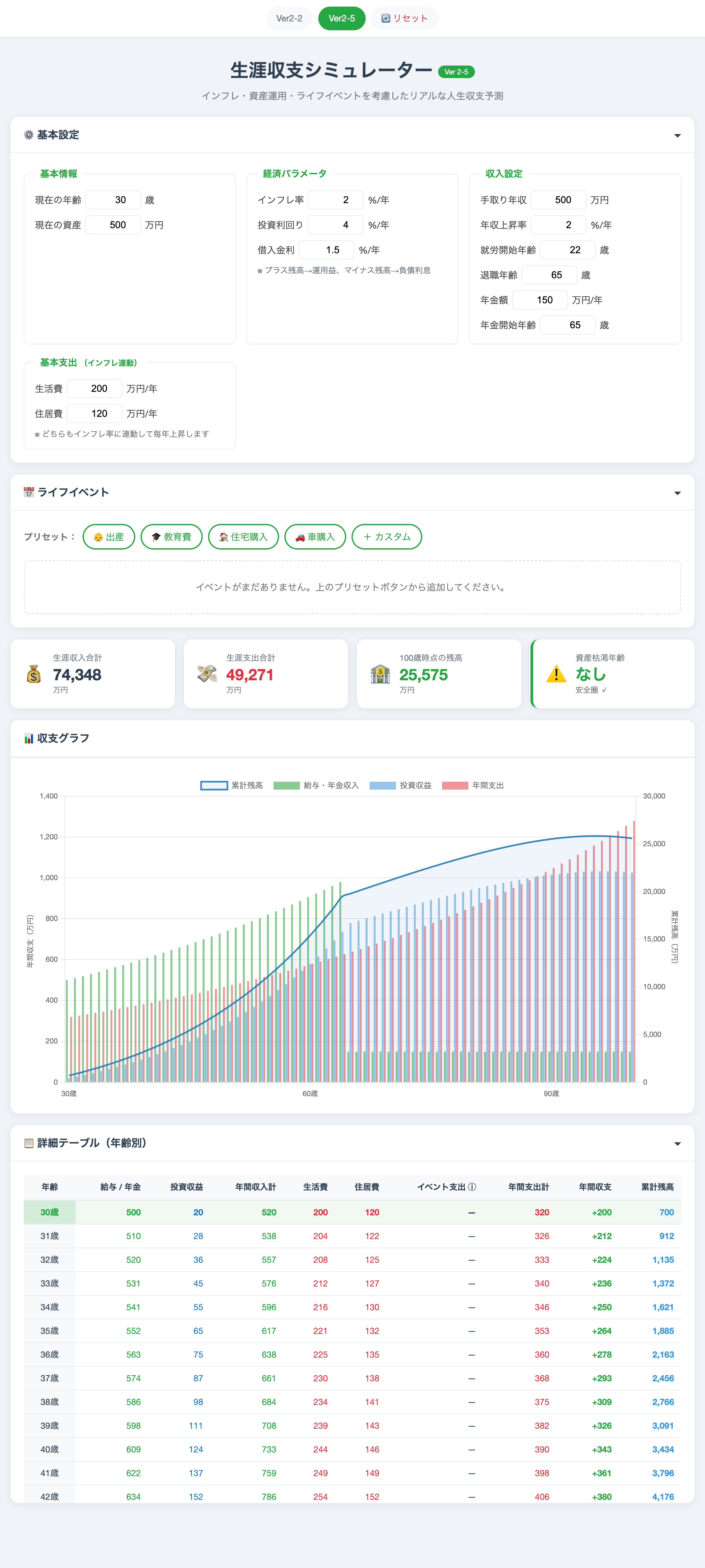
Task: Edit the 年金開始年齢 field
Action: [x=567, y=324]
